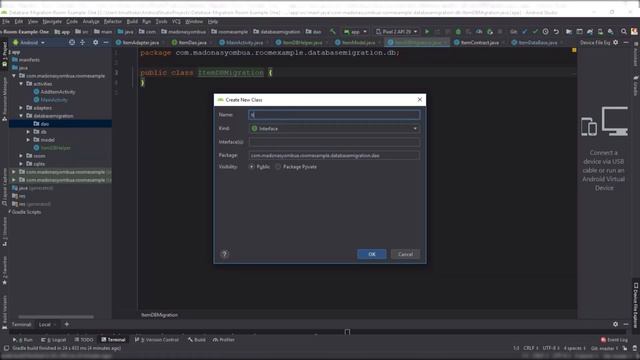Open terminal panel gear settings
This screenshot has height=360, width=640.
615,324
